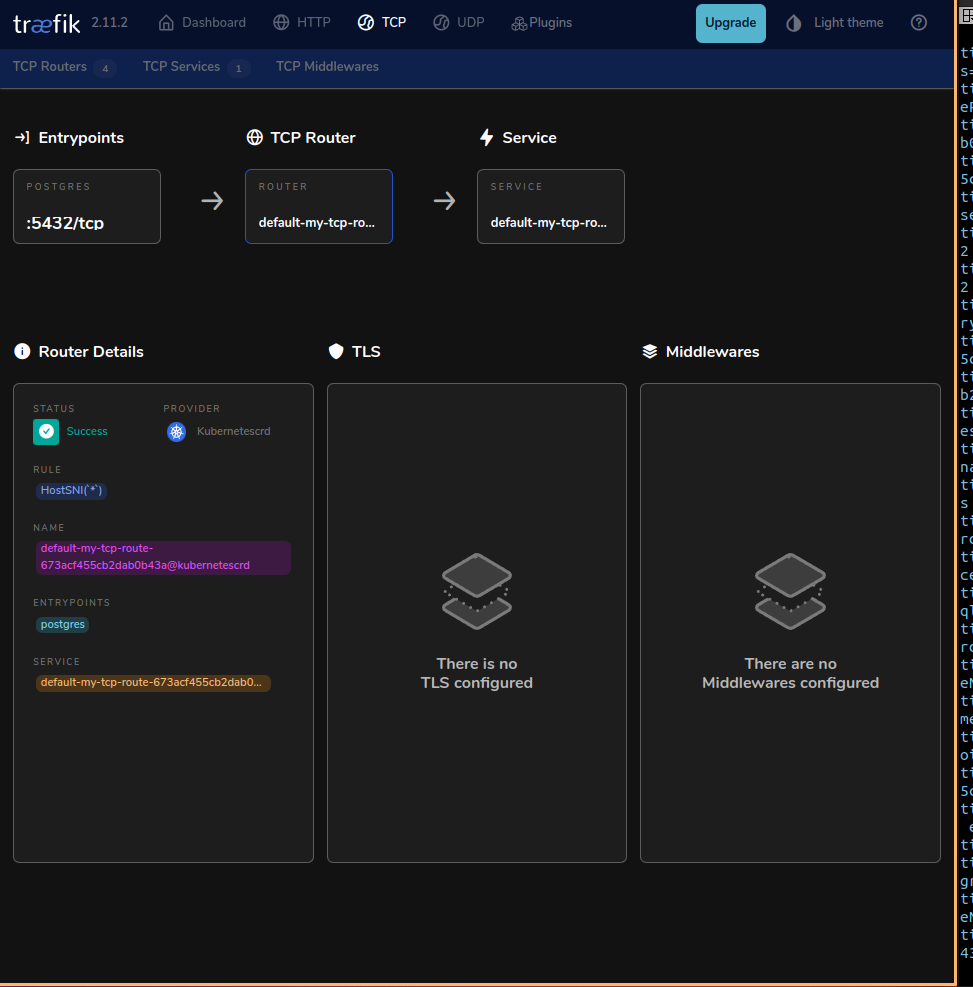
Task: Click the green Success status icon
Action: point(46,431)
